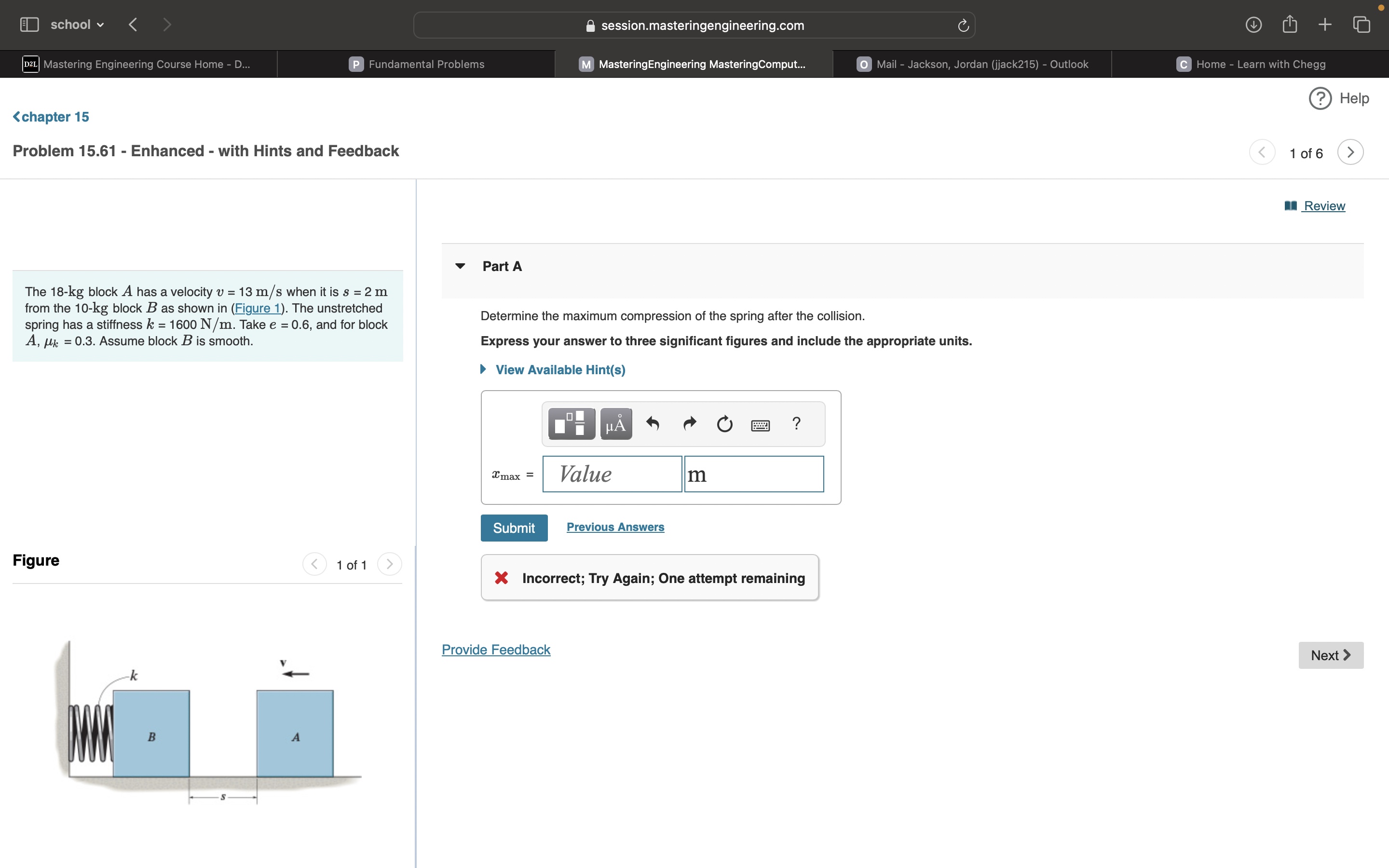Open the Figure 1 link in the problem text
Image resolution: width=1389 pixels, height=868 pixels.
pyautogui.click(x=257, y=308)
